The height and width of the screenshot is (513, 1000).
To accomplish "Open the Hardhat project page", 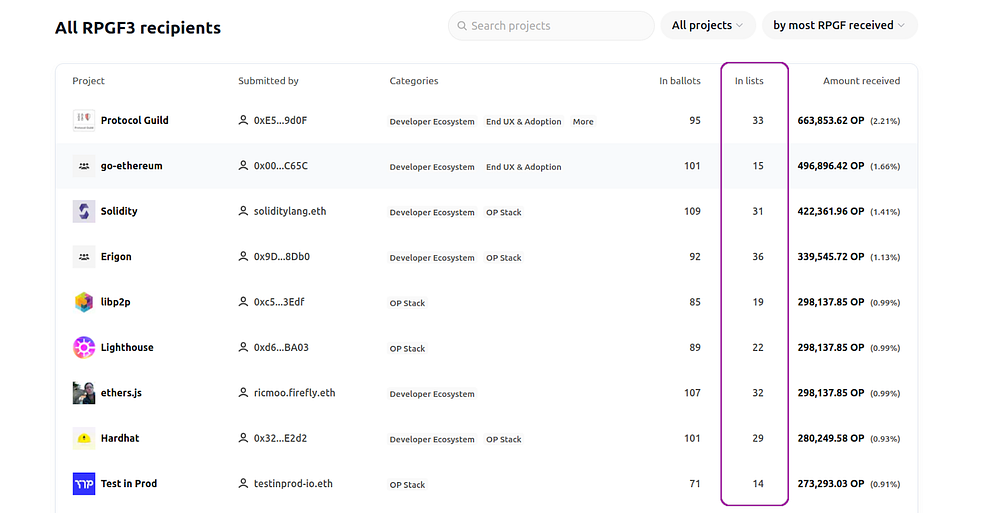I will click(120, 438).
